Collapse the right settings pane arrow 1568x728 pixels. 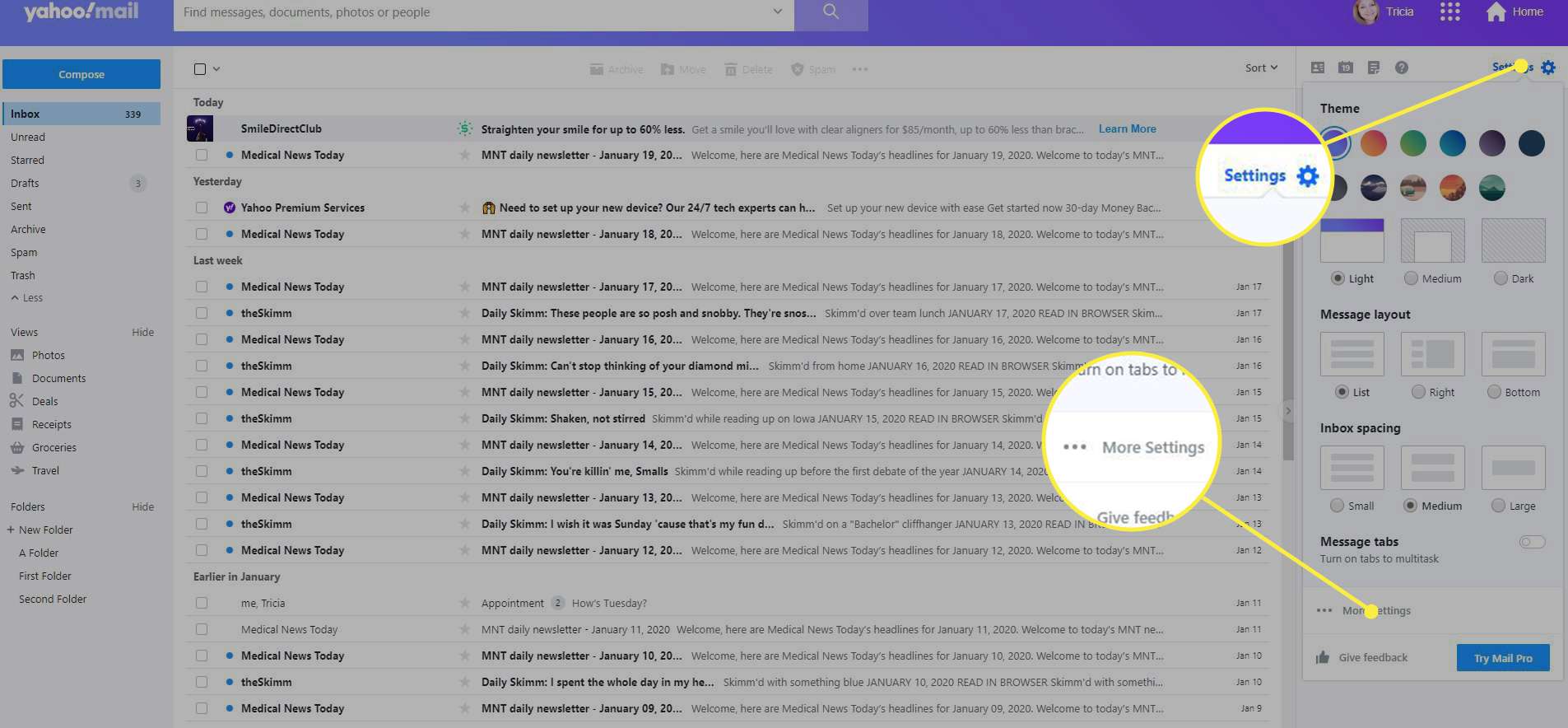point(1288,410)
